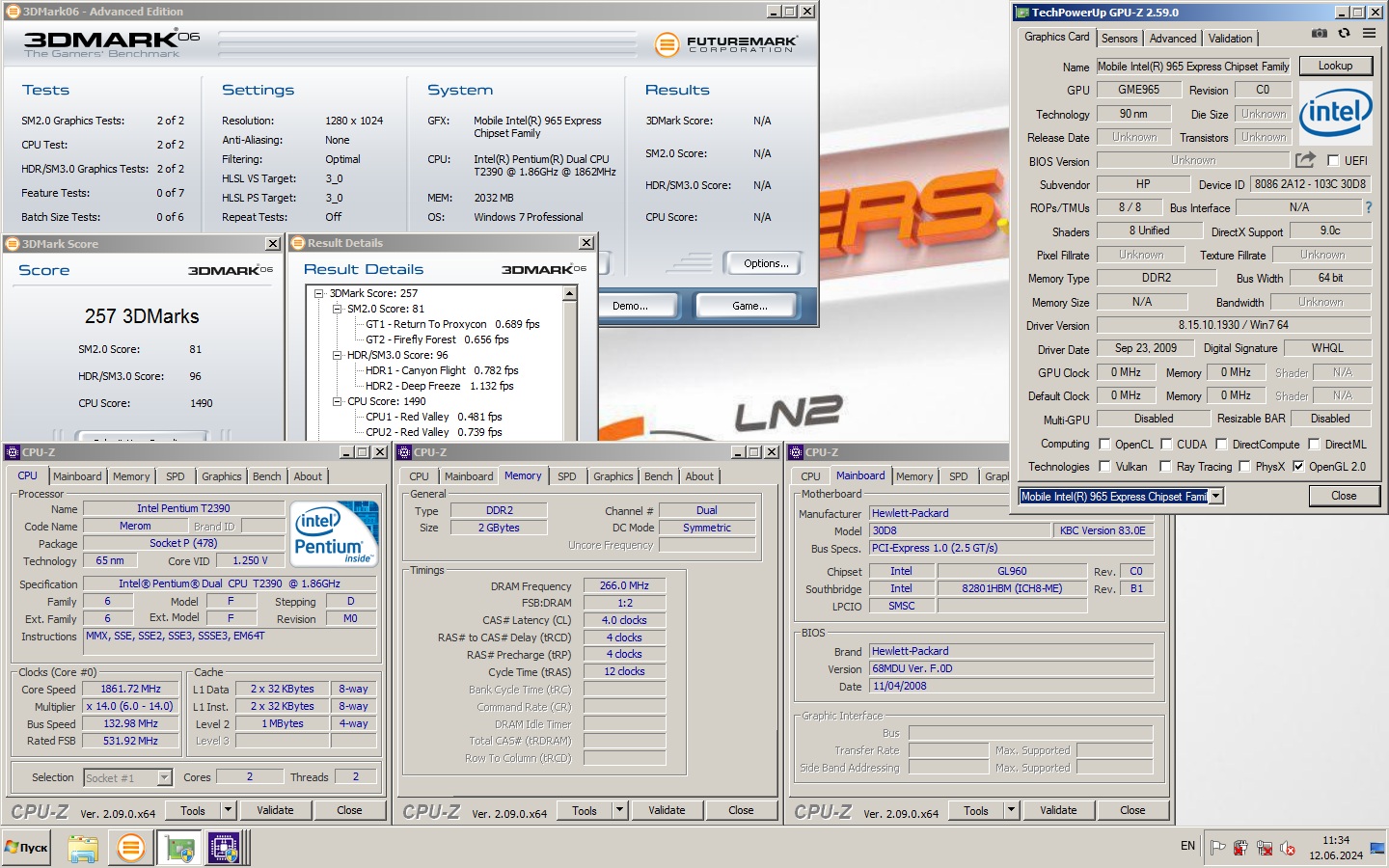1389x868 pixels.
Task: Click the Result Details scrollbar up arrow
Action: click(570, 293)
